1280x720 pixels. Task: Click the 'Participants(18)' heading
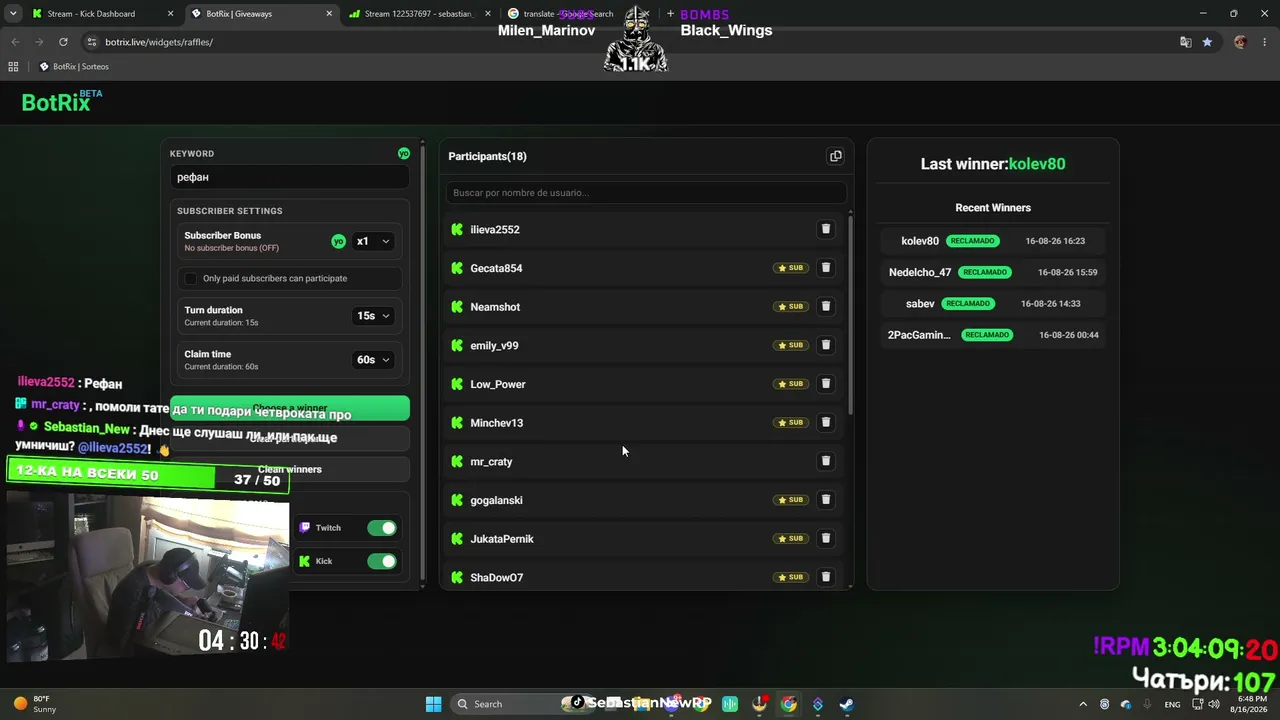point(488,156)
